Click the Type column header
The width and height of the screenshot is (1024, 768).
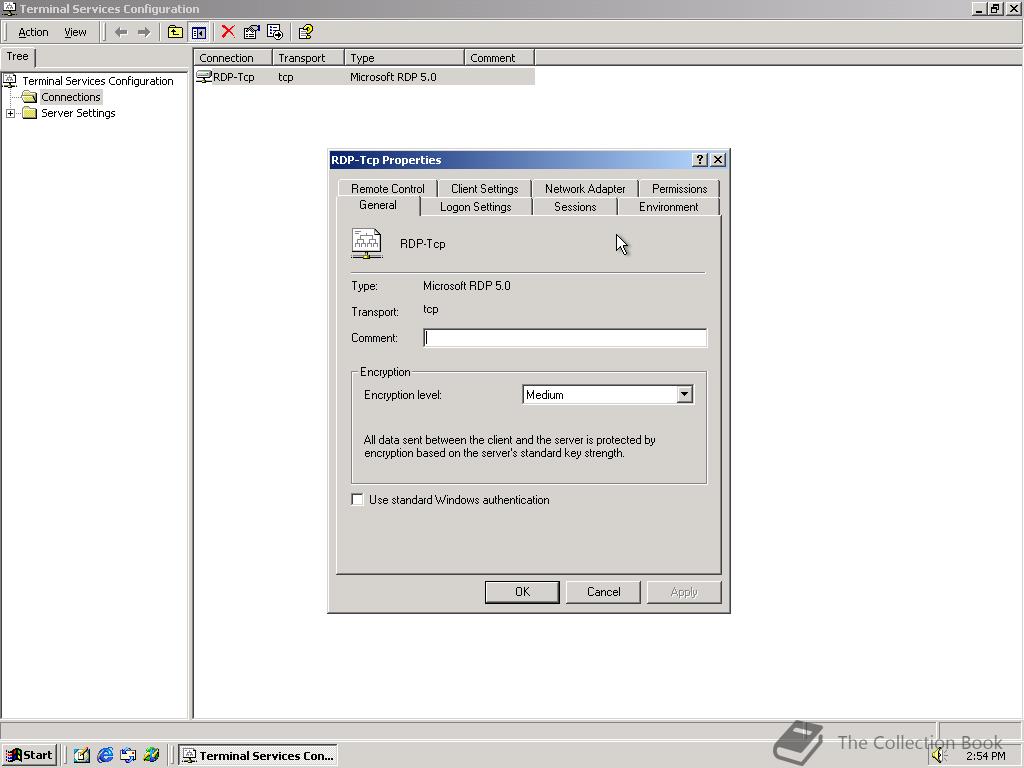tap(404, 57)
